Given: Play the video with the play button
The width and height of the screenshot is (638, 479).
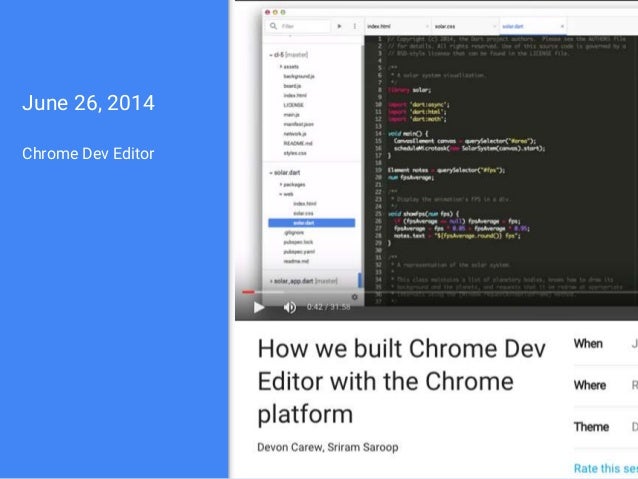Looking at the screenshot, I should pos(259,307).
